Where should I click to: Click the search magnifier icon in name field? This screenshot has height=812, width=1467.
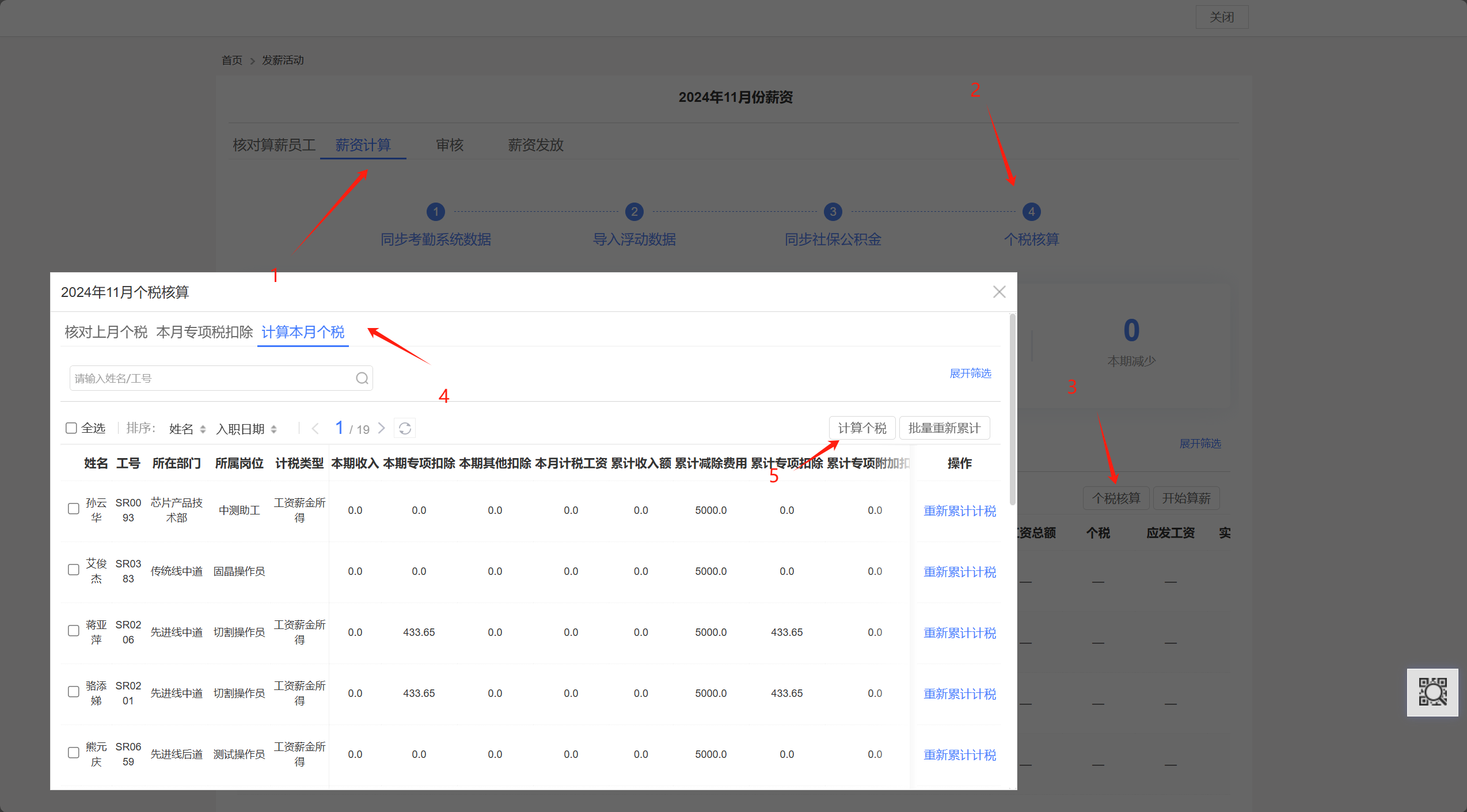coord(362,378)
